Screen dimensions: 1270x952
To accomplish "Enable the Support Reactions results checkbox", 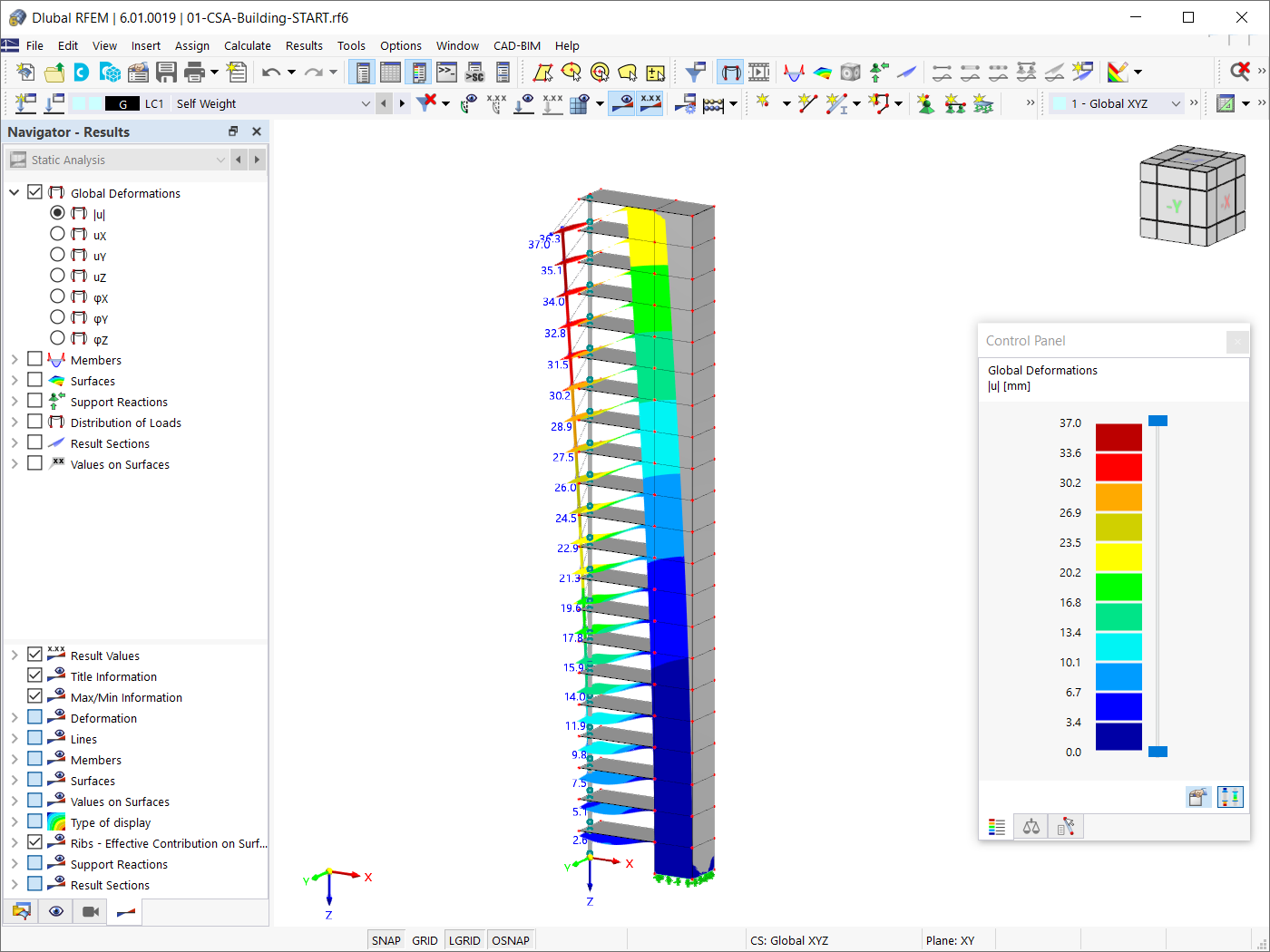I will coord(35,401).
